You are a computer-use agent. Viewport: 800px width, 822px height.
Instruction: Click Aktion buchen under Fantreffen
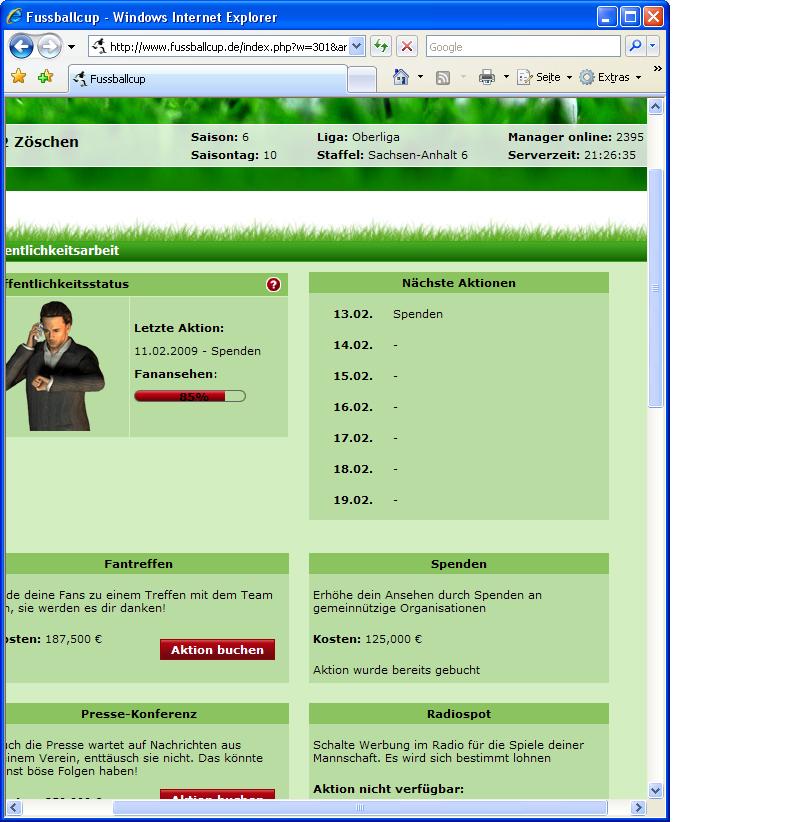pos(217,650)
